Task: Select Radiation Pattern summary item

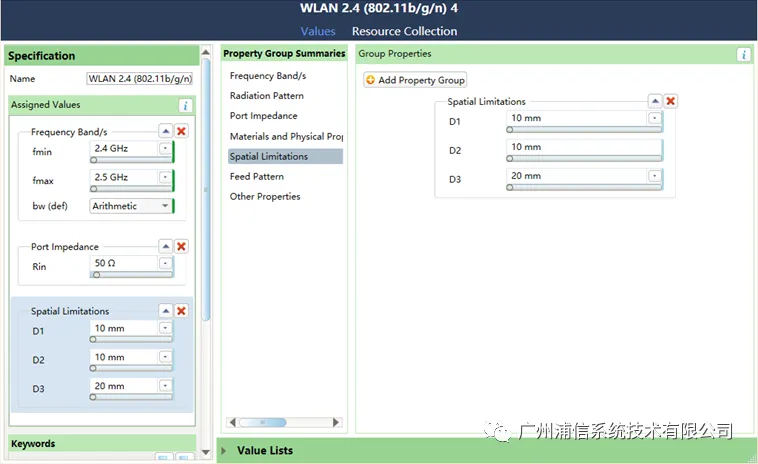Action: [x=285, y=96]
